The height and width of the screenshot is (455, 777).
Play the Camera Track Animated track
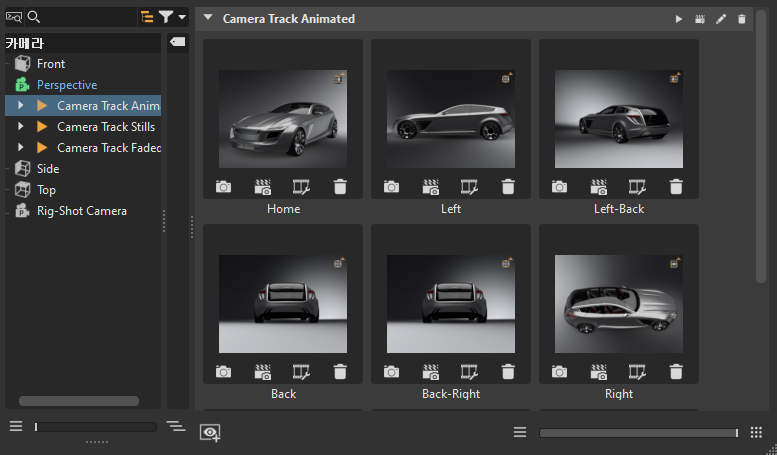click(x=678, y=19)
